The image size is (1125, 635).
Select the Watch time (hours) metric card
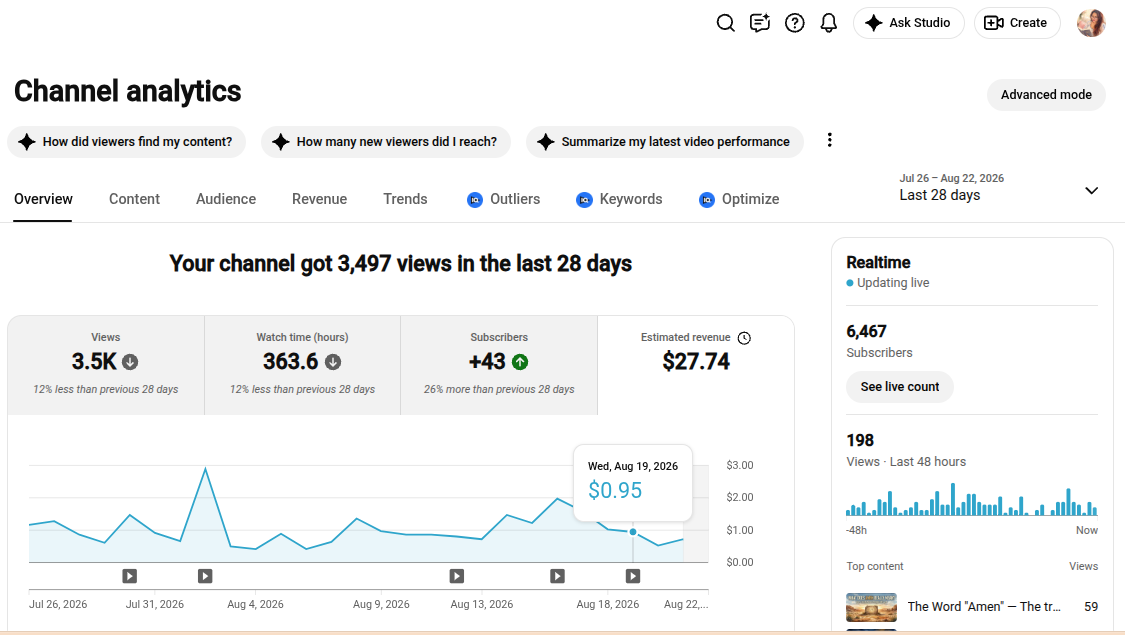pos(302,365)
